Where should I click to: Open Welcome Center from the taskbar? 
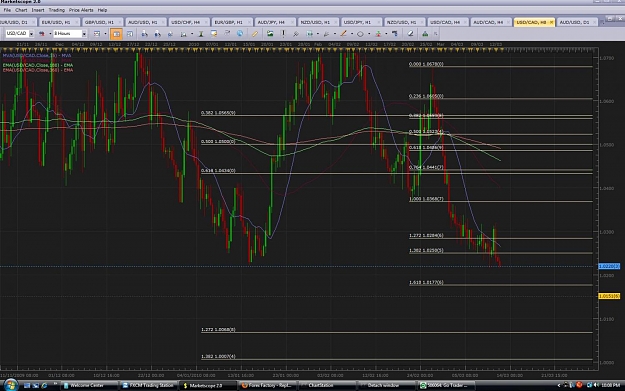pos(89,385)
